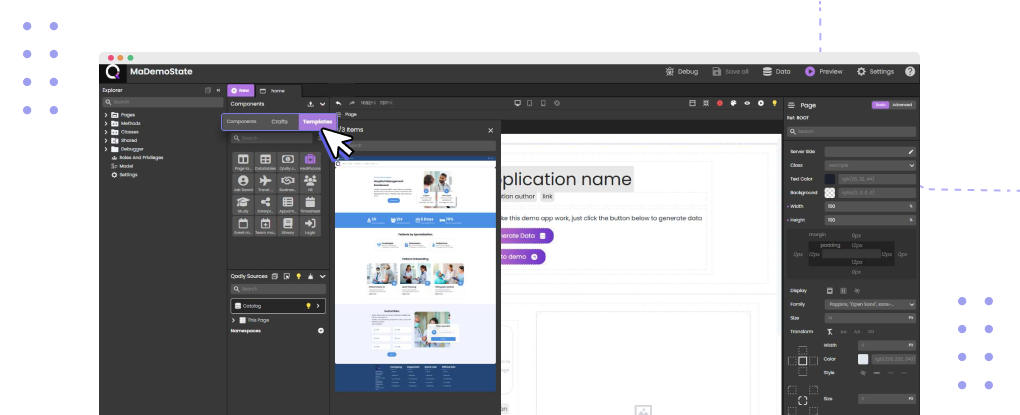Screen dimensions: 1020x415
Task: Open the color palette icon in toolbar
Action: [x=733, y=103]
